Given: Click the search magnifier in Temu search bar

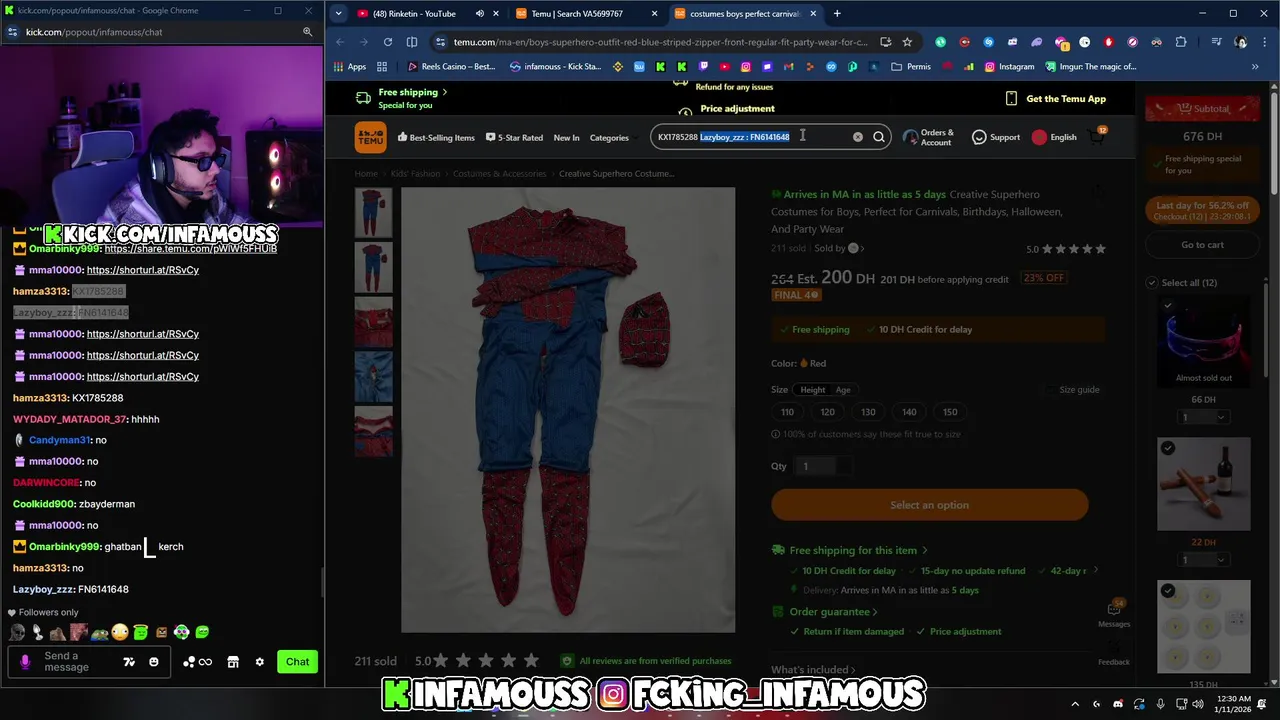Looking at the screenshot, I should pyautogui.click(x=879, y=137).
